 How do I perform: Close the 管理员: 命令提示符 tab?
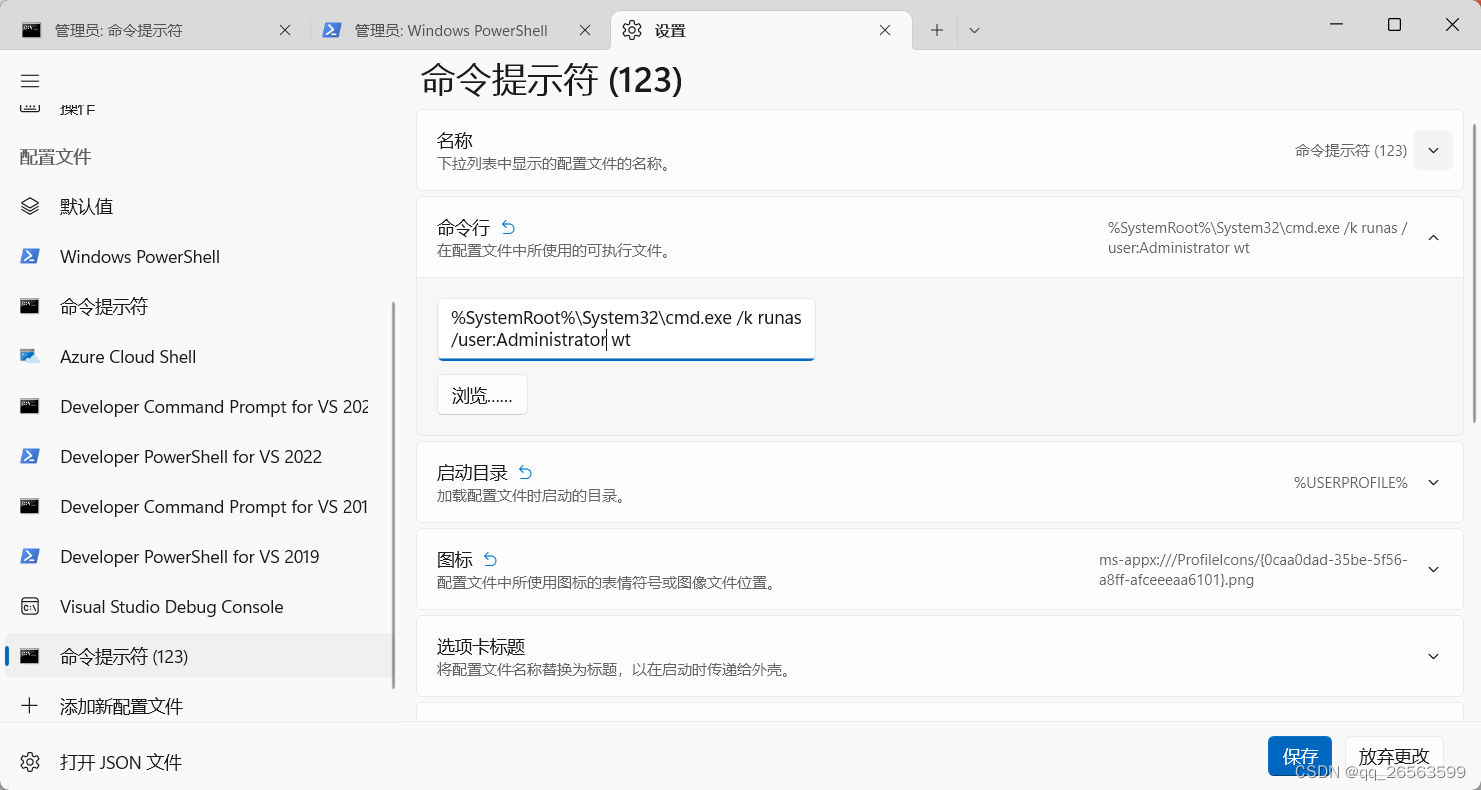[x=285, y=30]
